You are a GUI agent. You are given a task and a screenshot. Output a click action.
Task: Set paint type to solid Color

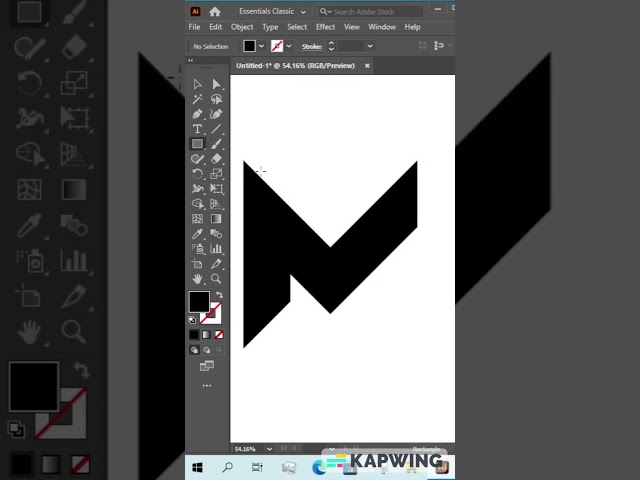(x=194, y=335)
